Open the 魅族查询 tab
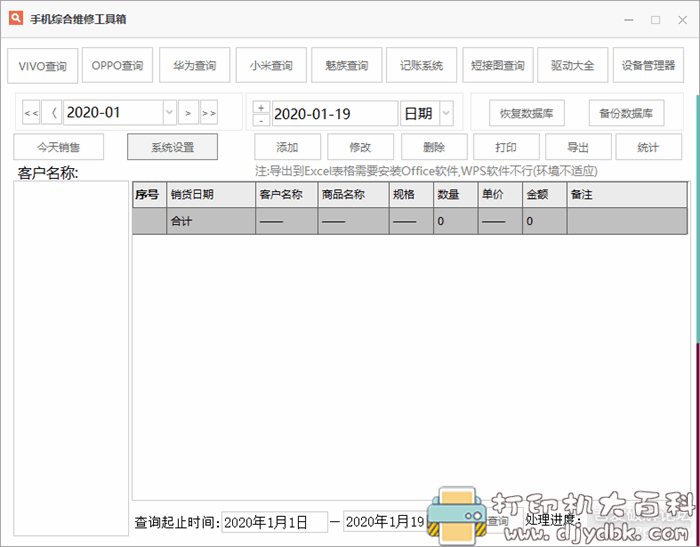The height and width of the screenshot is (547, 700). click(346, 65)
